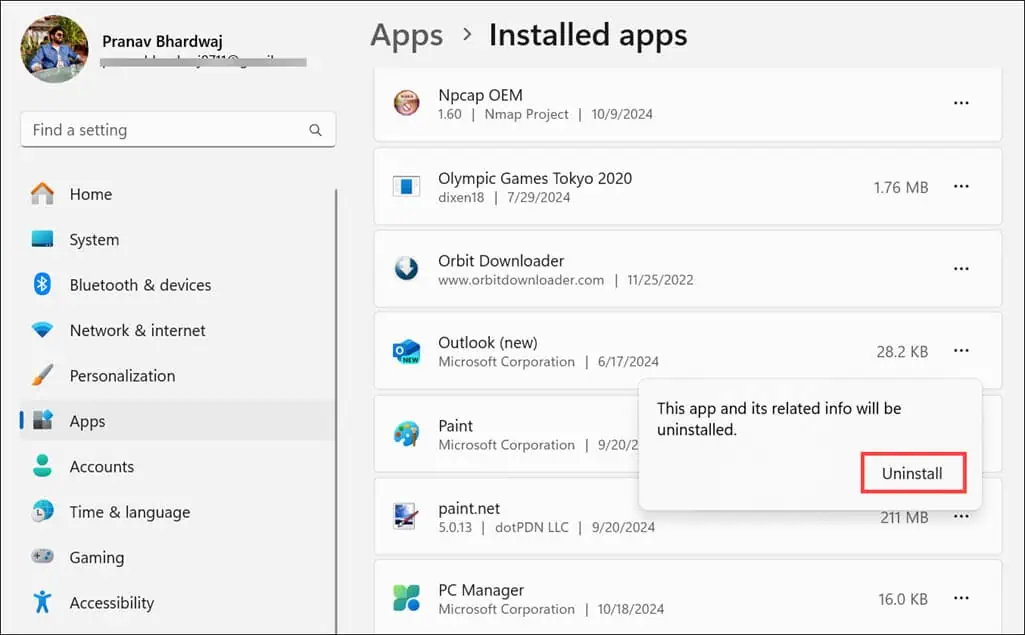Click the Orbit Downloader globe icon

(406, 268)
